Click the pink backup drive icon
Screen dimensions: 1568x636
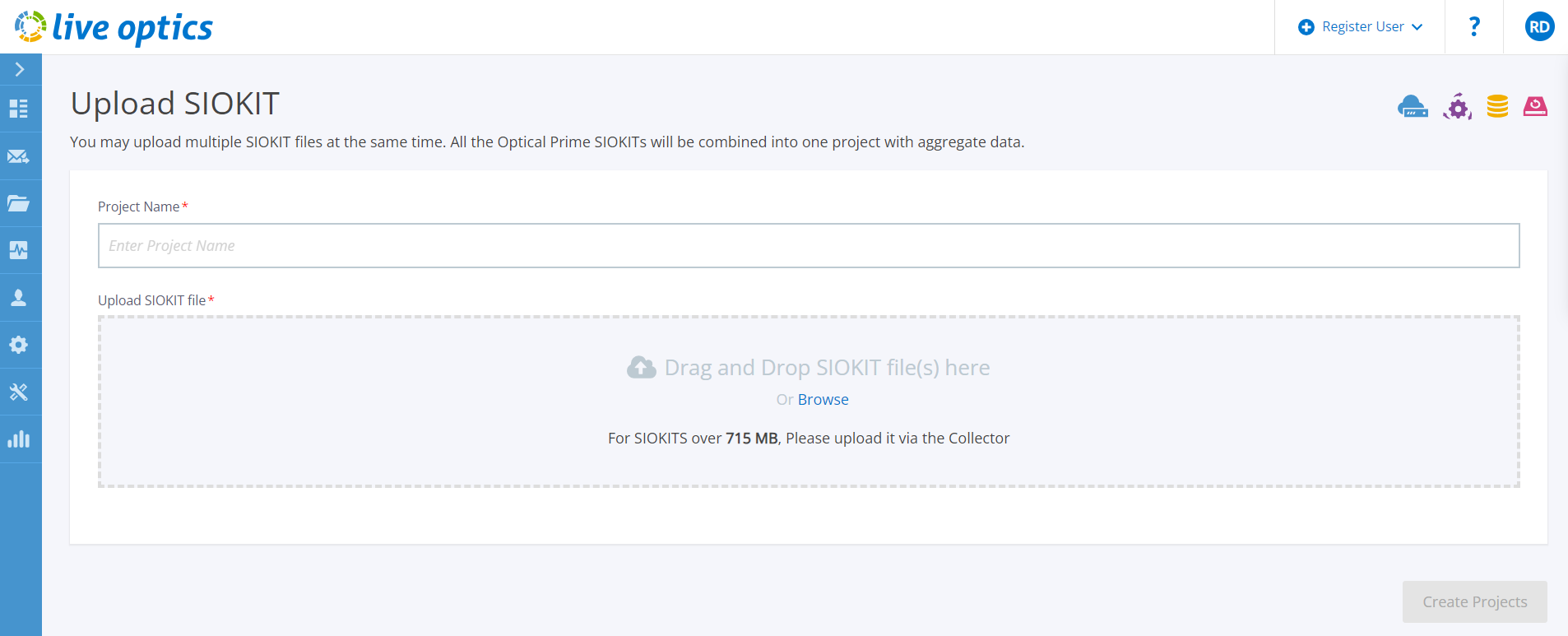click(1535, 106)
